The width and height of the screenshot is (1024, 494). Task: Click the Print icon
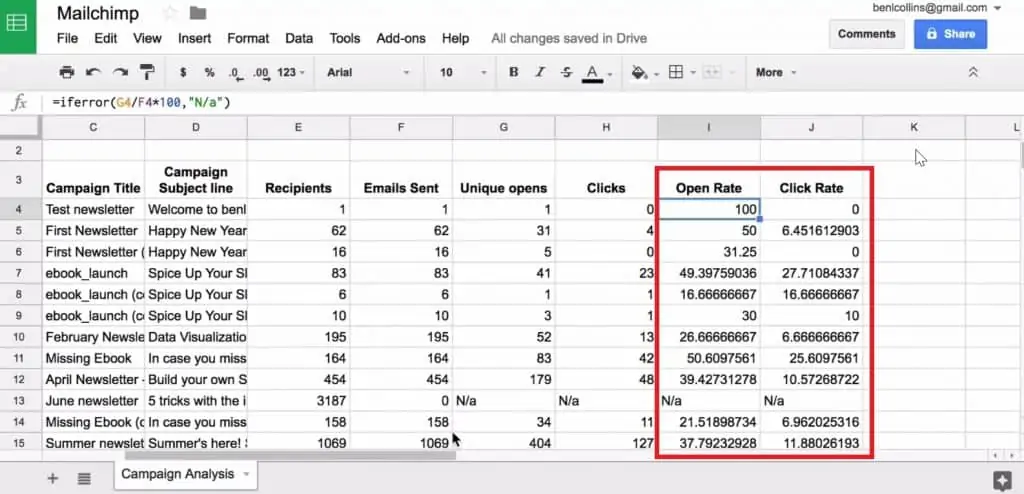coord(66,73)
